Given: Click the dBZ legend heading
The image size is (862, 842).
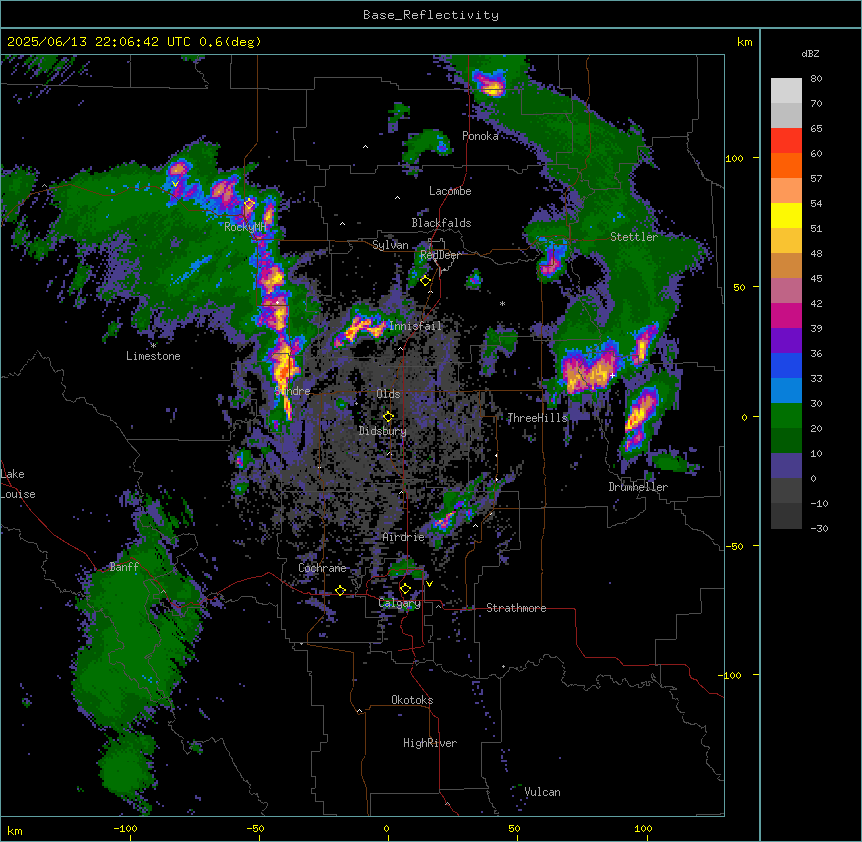Looking at the screenshot, I should (810, 54).
